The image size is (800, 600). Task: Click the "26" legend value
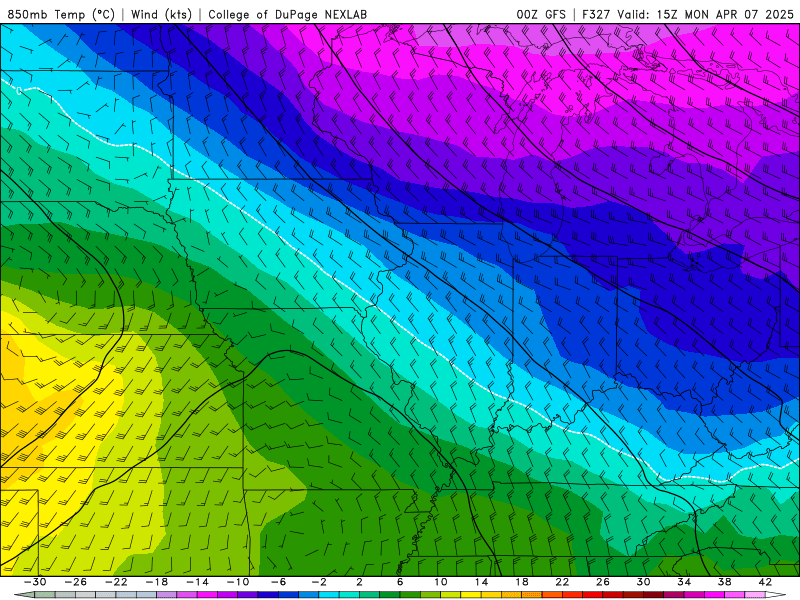pyautogui.click(x=603, y=582)
